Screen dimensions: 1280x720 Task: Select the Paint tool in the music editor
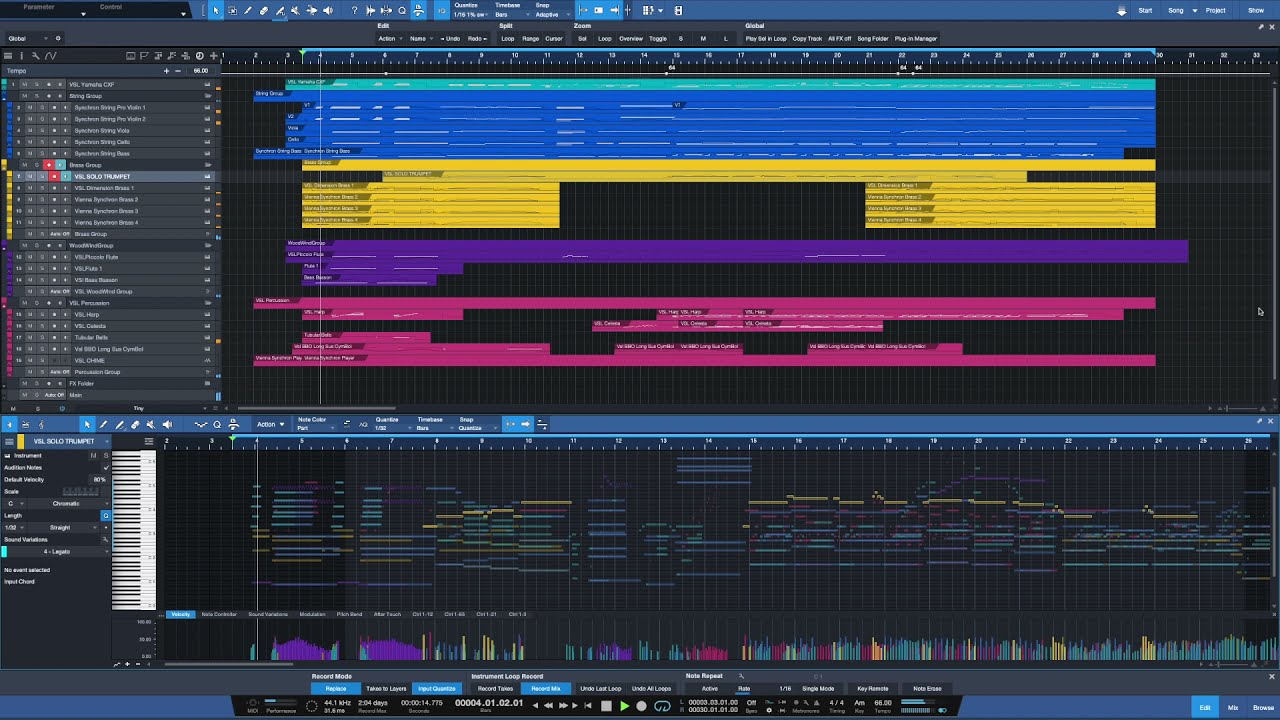[119, 425]
